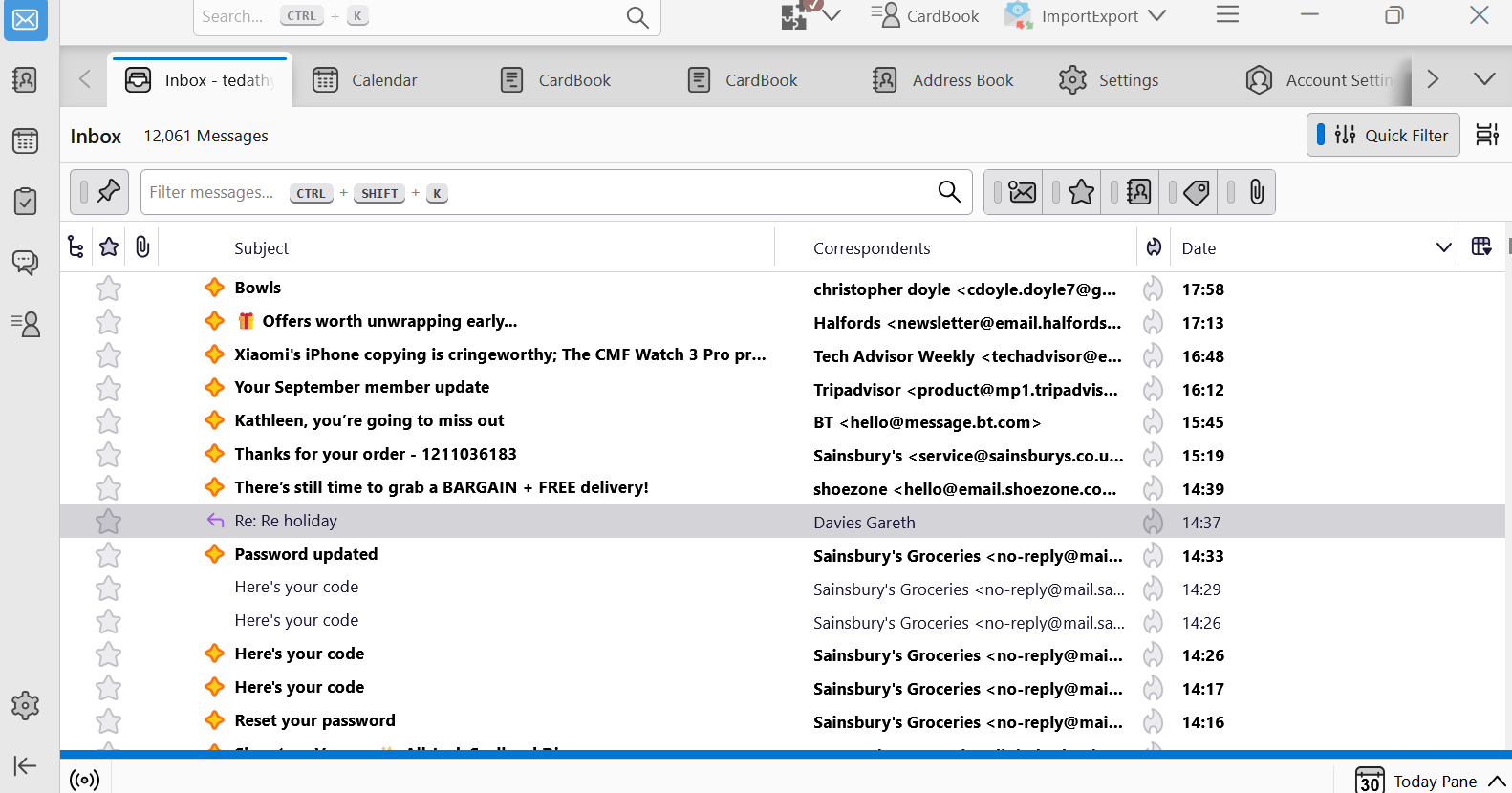Switch to the Settings tab
The height and width of the screenshot is (793, 1512).
1110,80
